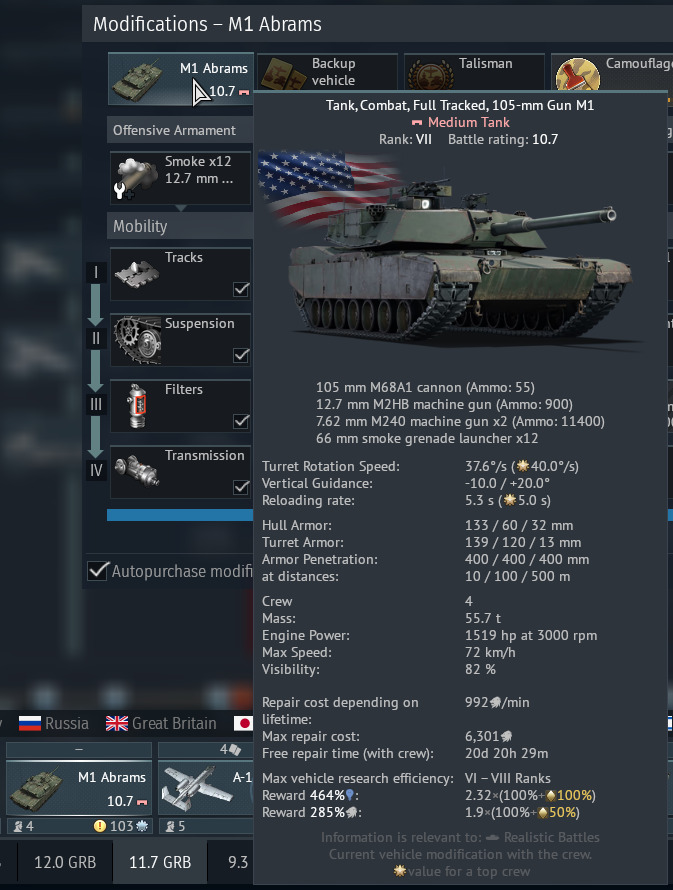Select the 11.7 GRB preset
Viewport: 673px width, 890px height.
[160, 862]
